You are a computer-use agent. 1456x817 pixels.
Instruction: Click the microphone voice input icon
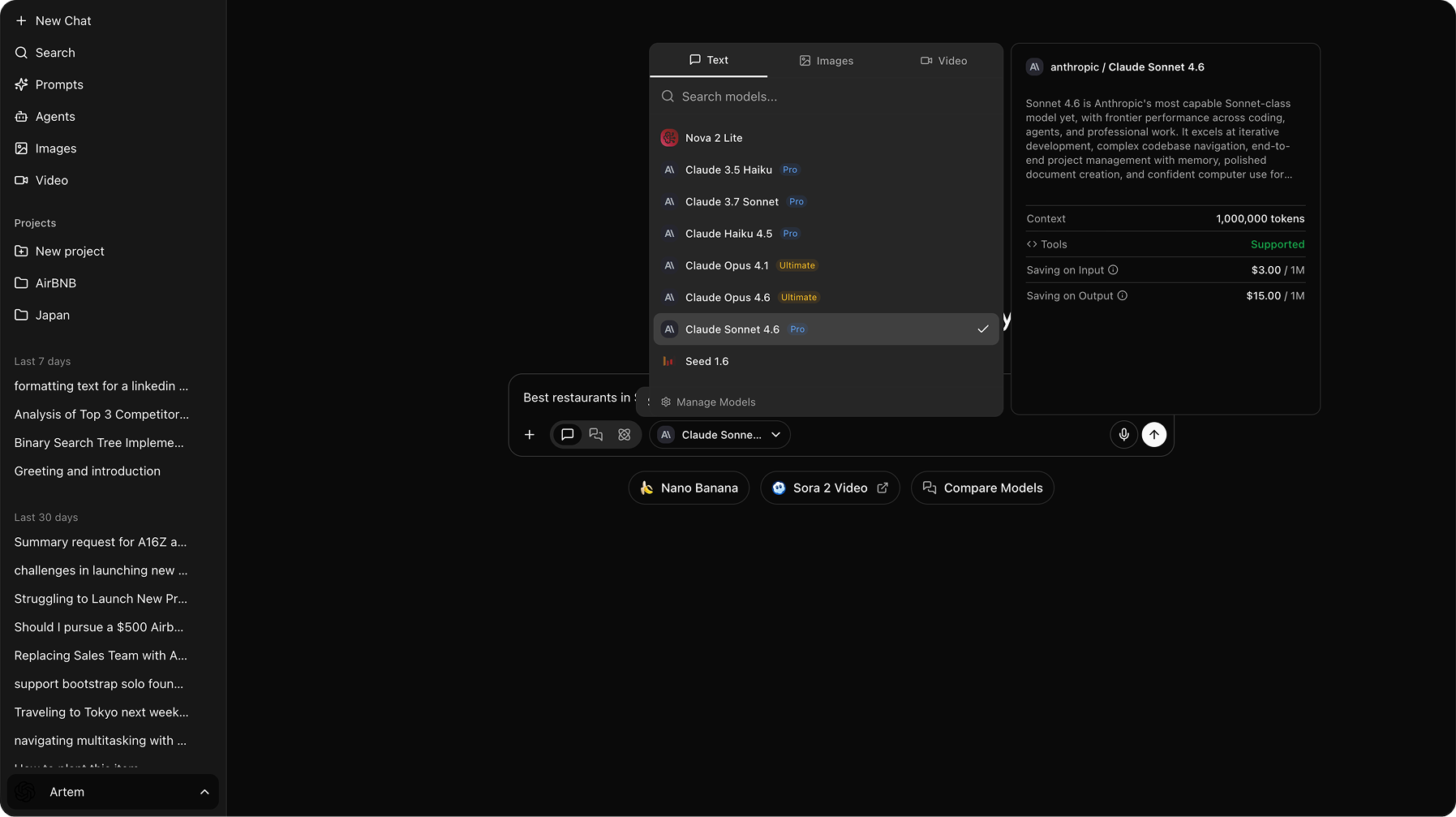[1123, 435]
